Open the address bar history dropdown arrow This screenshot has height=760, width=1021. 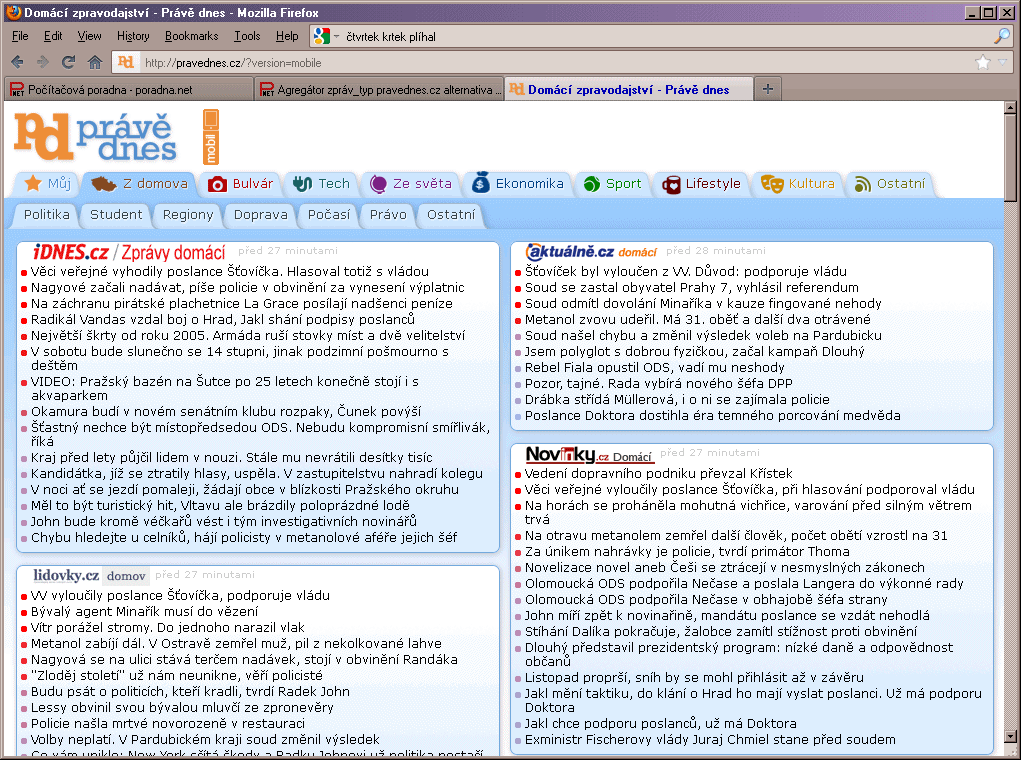(1003, 63)
